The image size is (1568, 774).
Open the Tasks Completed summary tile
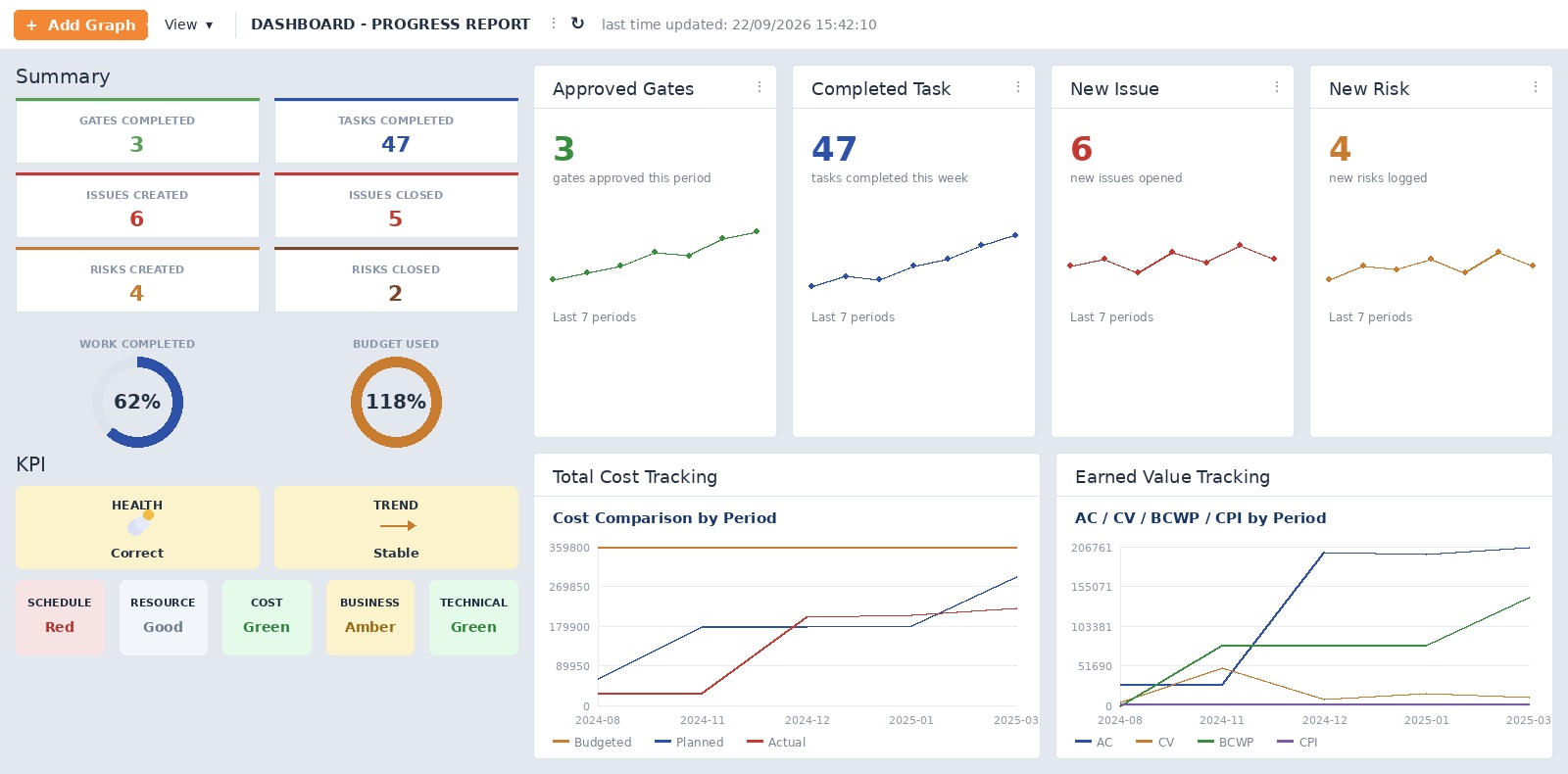click(x=396, y=130)
